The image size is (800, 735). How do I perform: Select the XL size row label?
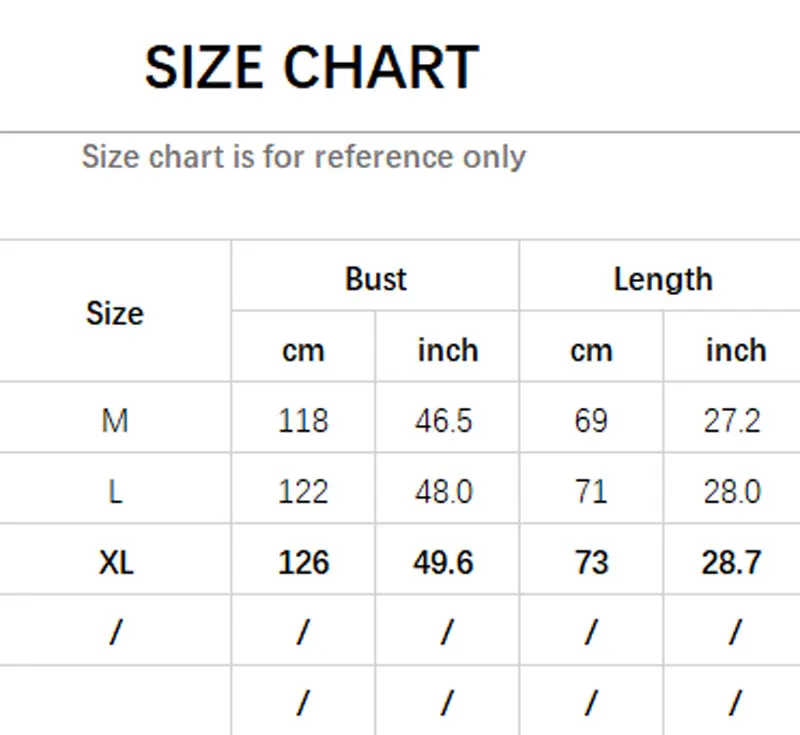click(x=116, y=562)
